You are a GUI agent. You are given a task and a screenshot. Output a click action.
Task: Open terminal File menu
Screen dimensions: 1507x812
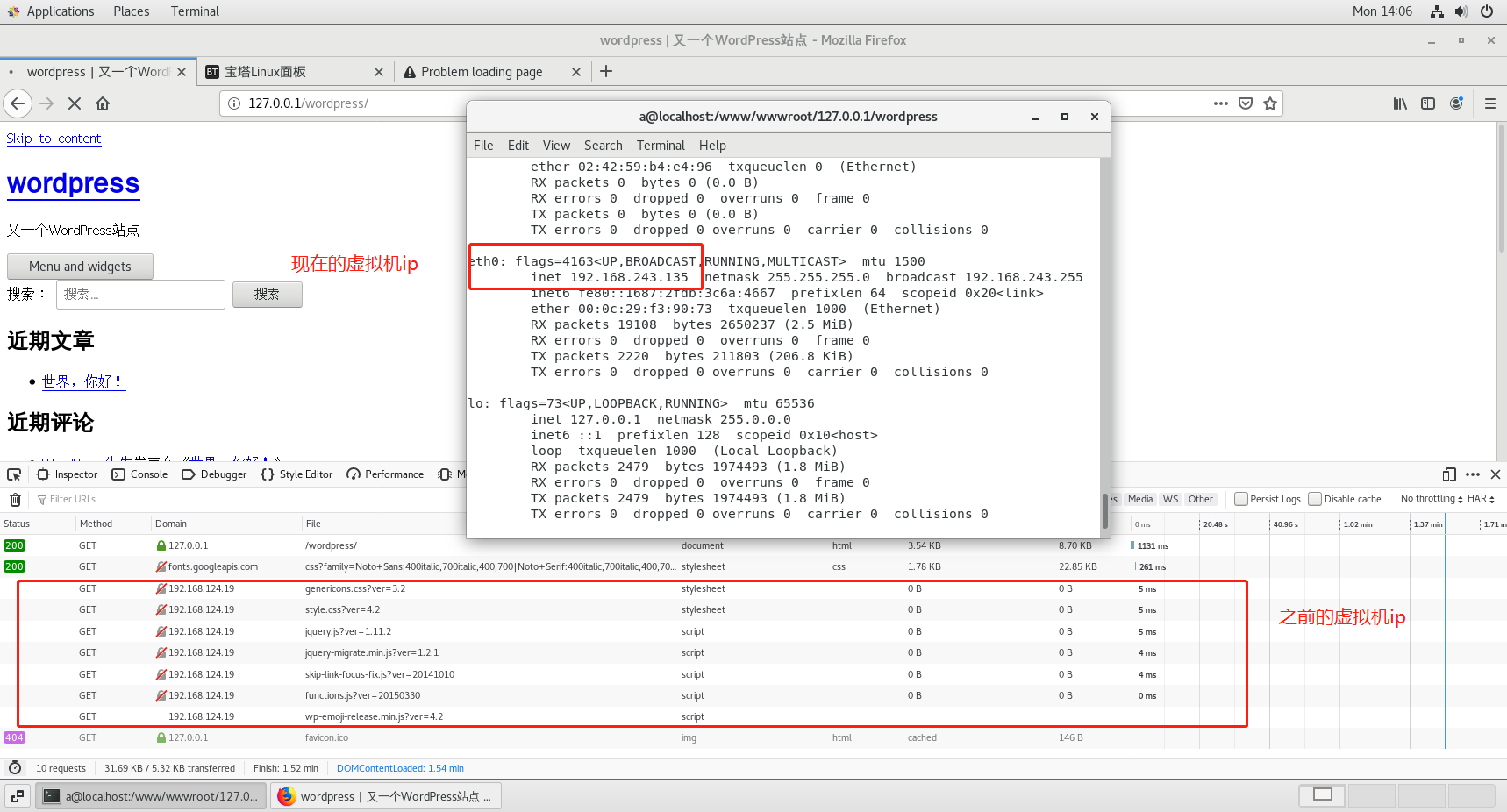483,146
